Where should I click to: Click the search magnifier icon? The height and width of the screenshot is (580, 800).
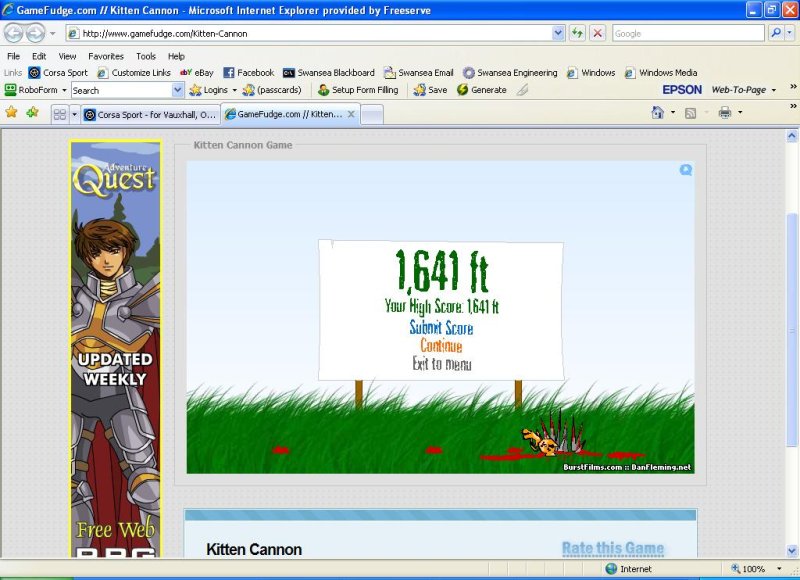click(776, 33)
